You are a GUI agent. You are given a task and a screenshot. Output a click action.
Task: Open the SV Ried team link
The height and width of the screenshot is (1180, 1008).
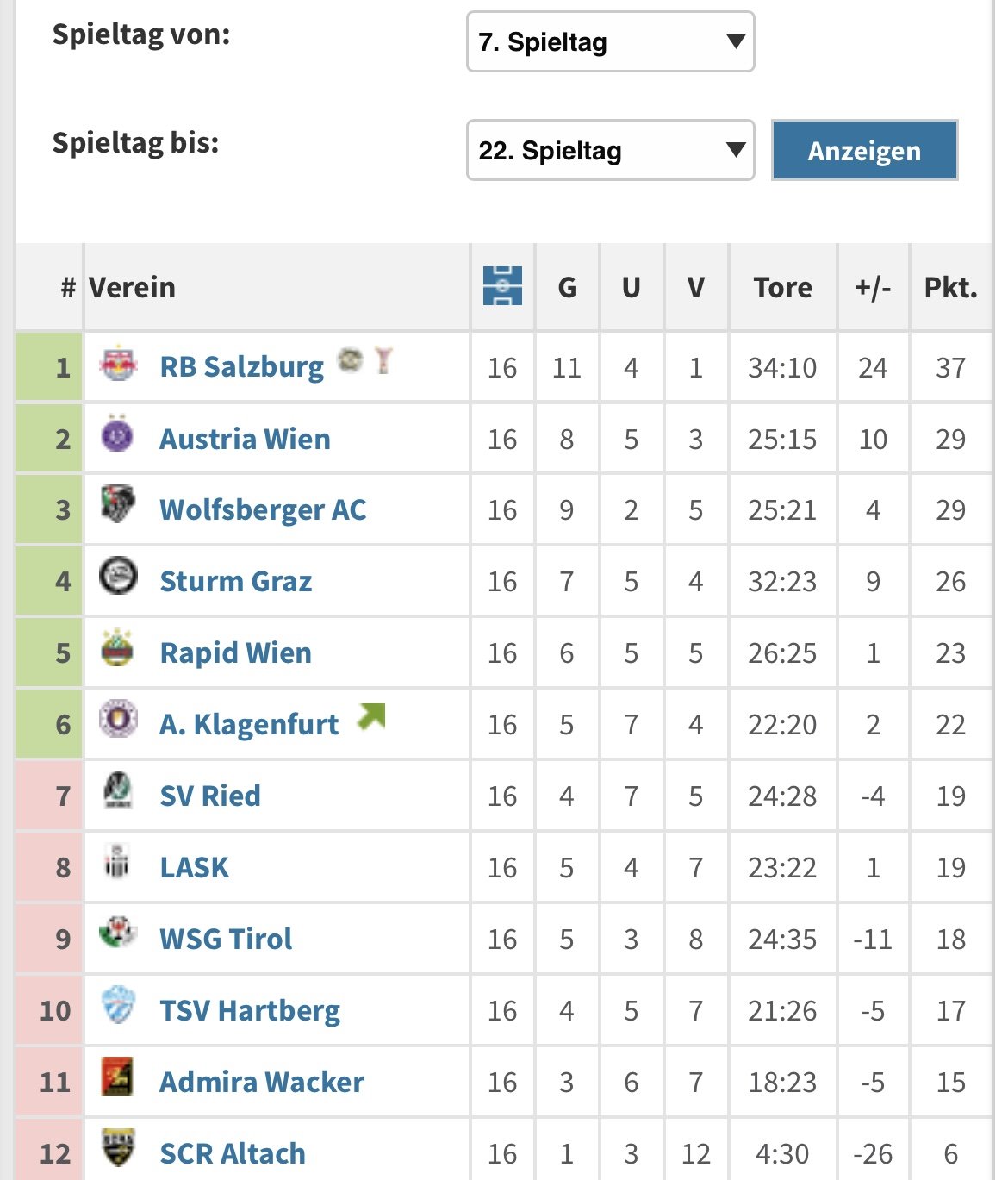(210, 796)
